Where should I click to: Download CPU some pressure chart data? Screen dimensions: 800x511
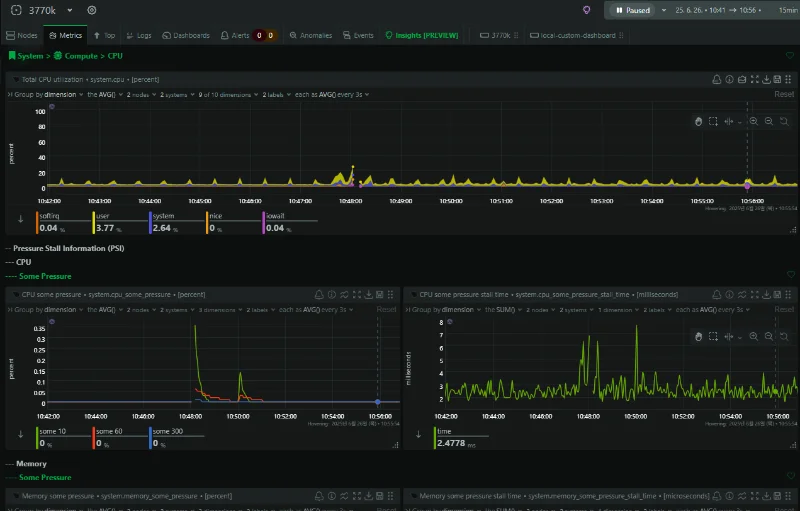[368, 295]
